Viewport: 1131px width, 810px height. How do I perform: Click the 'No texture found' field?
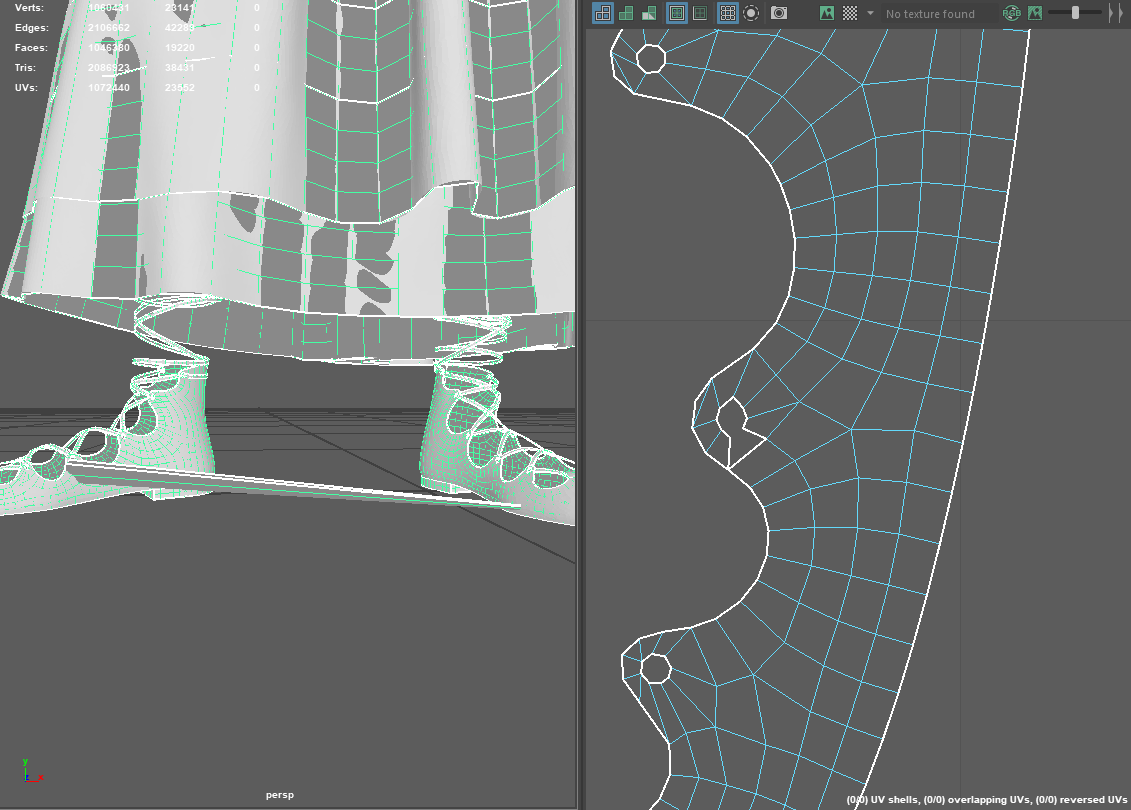[x=935, y=14]
